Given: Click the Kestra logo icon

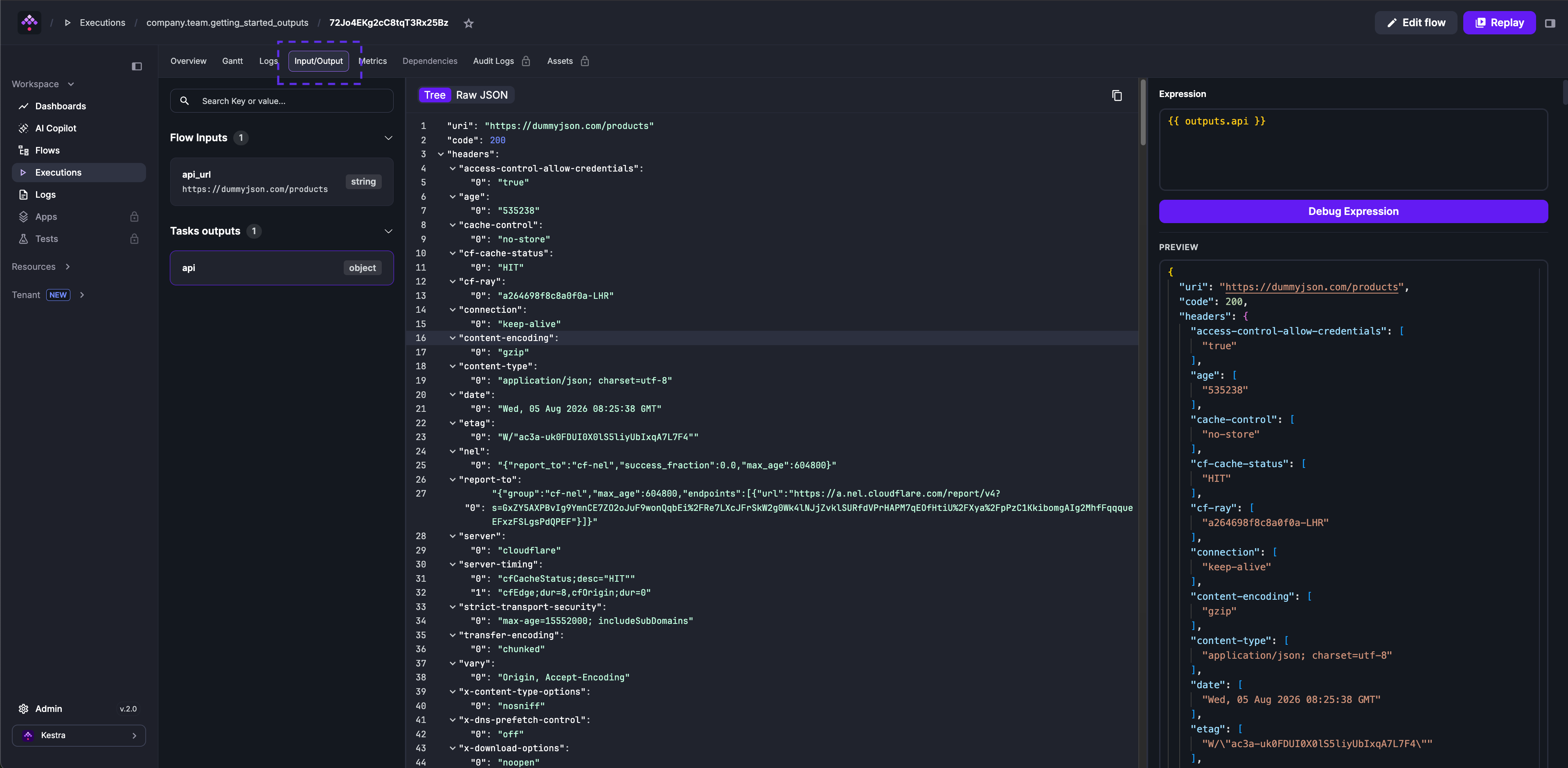Looking at the screenshot, I should coord(29,23).
